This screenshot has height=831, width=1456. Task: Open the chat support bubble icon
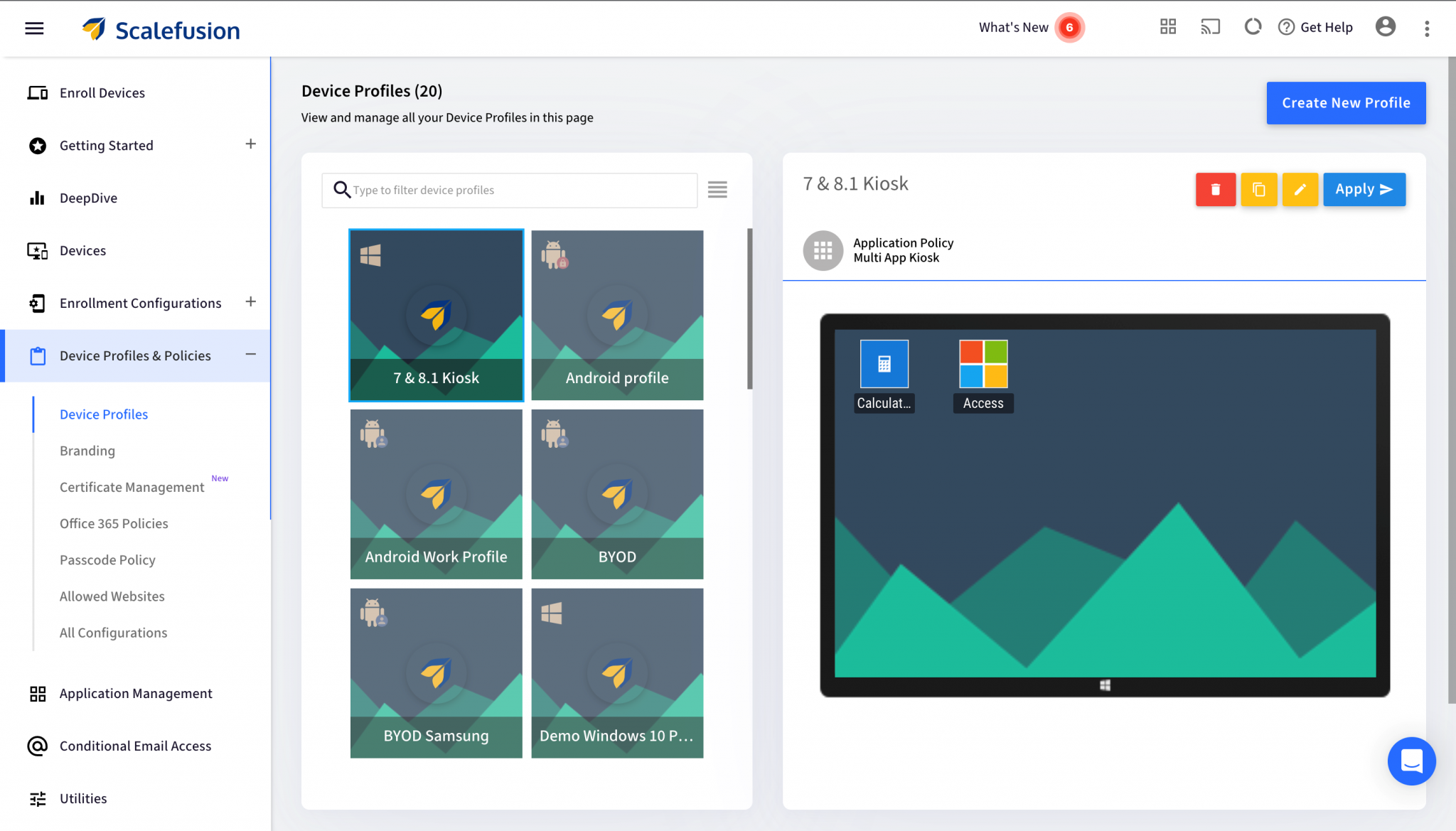coord(1411,761)
